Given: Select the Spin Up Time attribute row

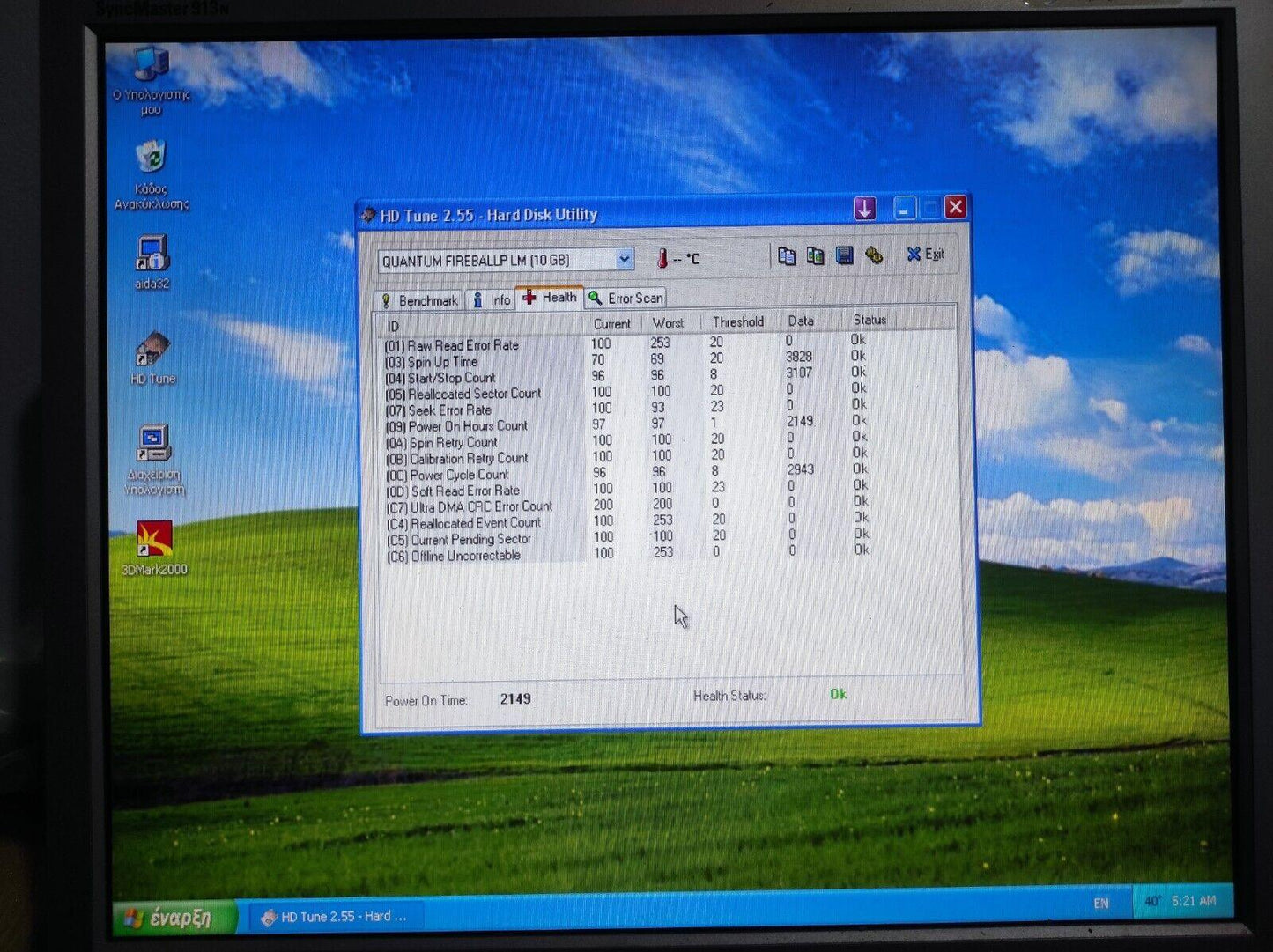Looking at the screenshot, I should pyautogui.click(x=442, y=362).
